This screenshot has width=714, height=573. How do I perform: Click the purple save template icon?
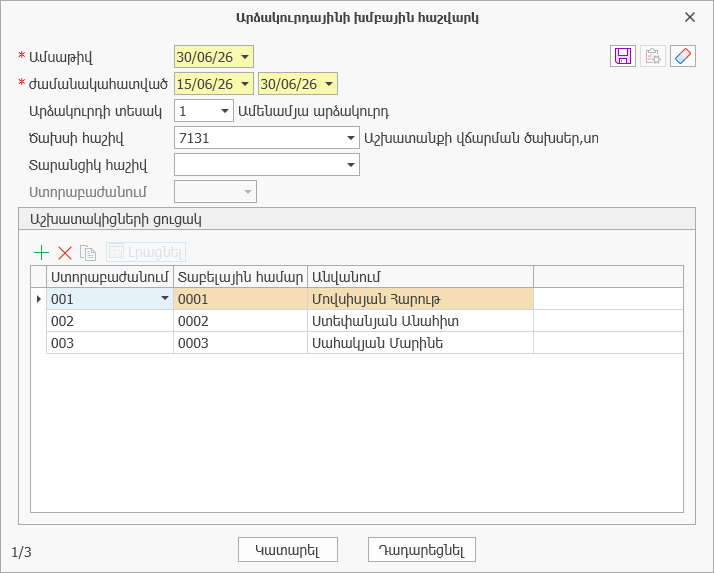coord(622,56)
